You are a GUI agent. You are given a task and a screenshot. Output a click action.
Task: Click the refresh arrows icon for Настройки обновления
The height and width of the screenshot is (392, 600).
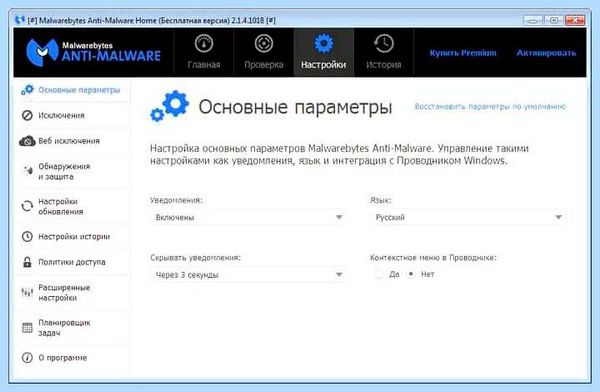pos(27,206)
